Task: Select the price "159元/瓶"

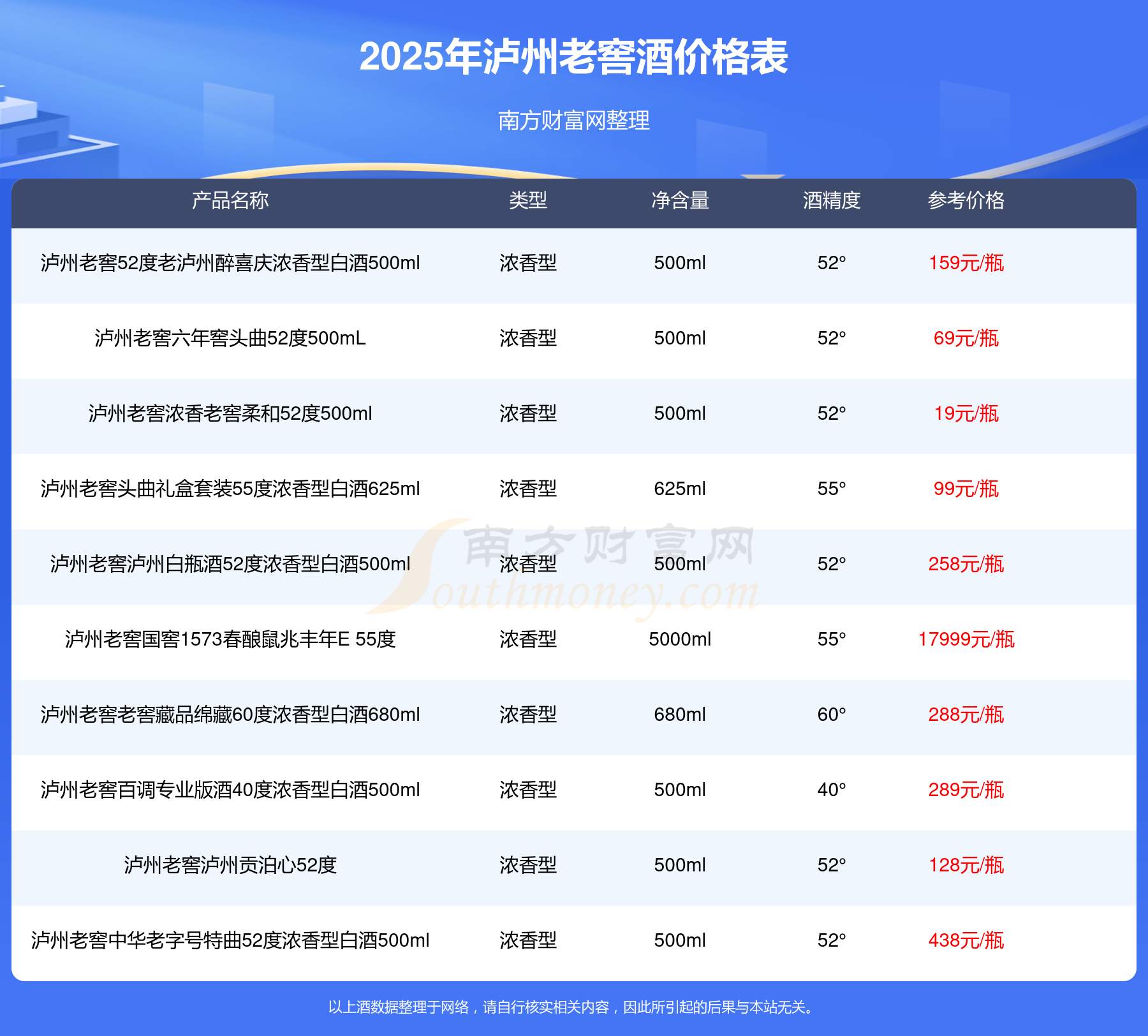Action: click(x=966, y=263)
